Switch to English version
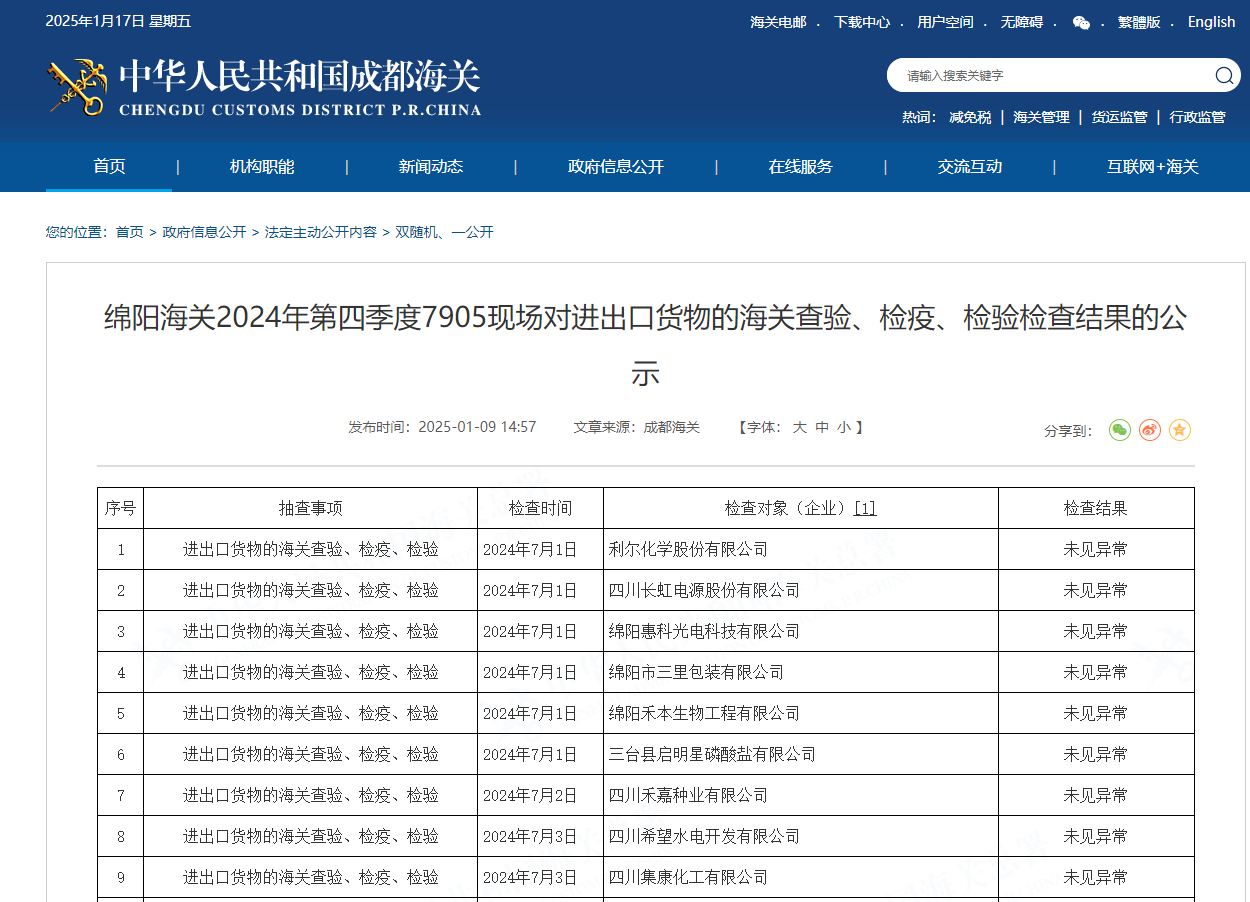 [1211, 22]
